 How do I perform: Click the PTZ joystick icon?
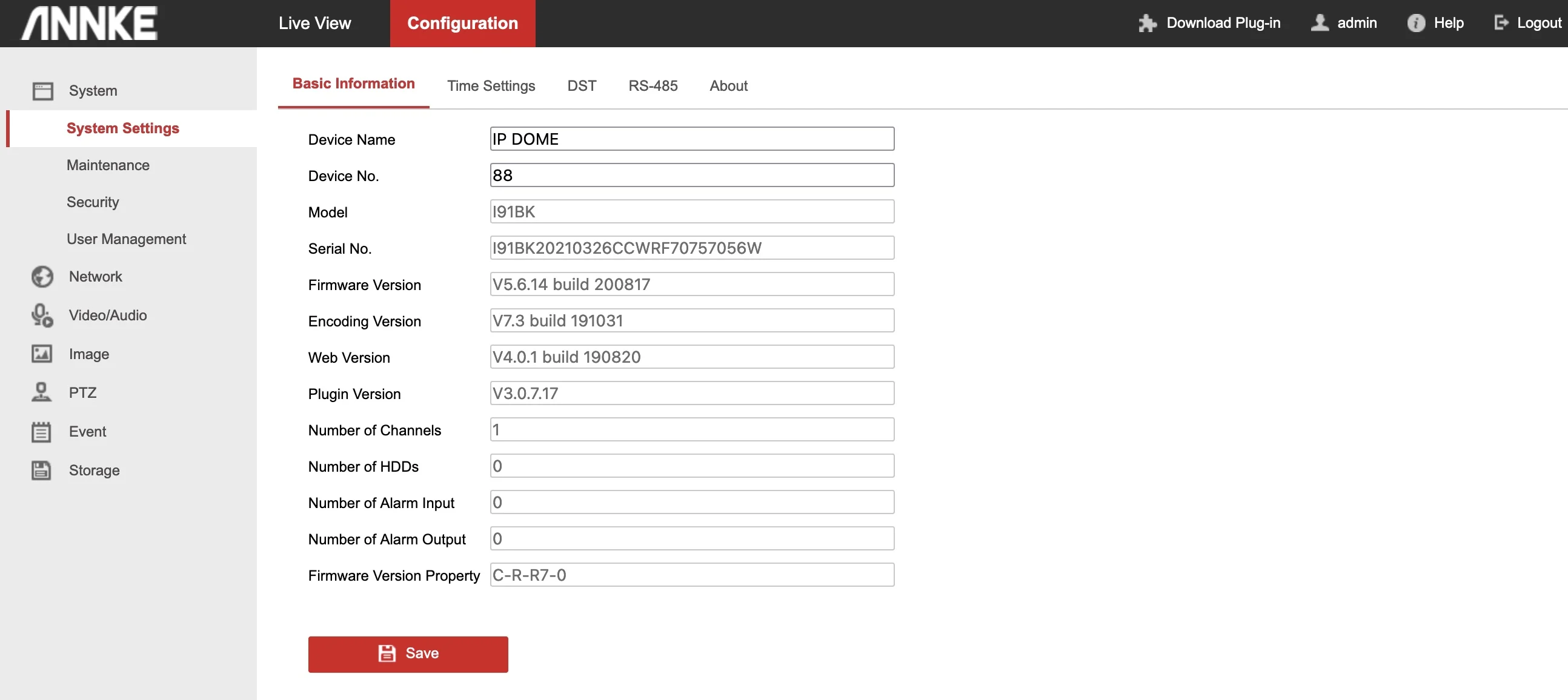click(x=41, y=392)
